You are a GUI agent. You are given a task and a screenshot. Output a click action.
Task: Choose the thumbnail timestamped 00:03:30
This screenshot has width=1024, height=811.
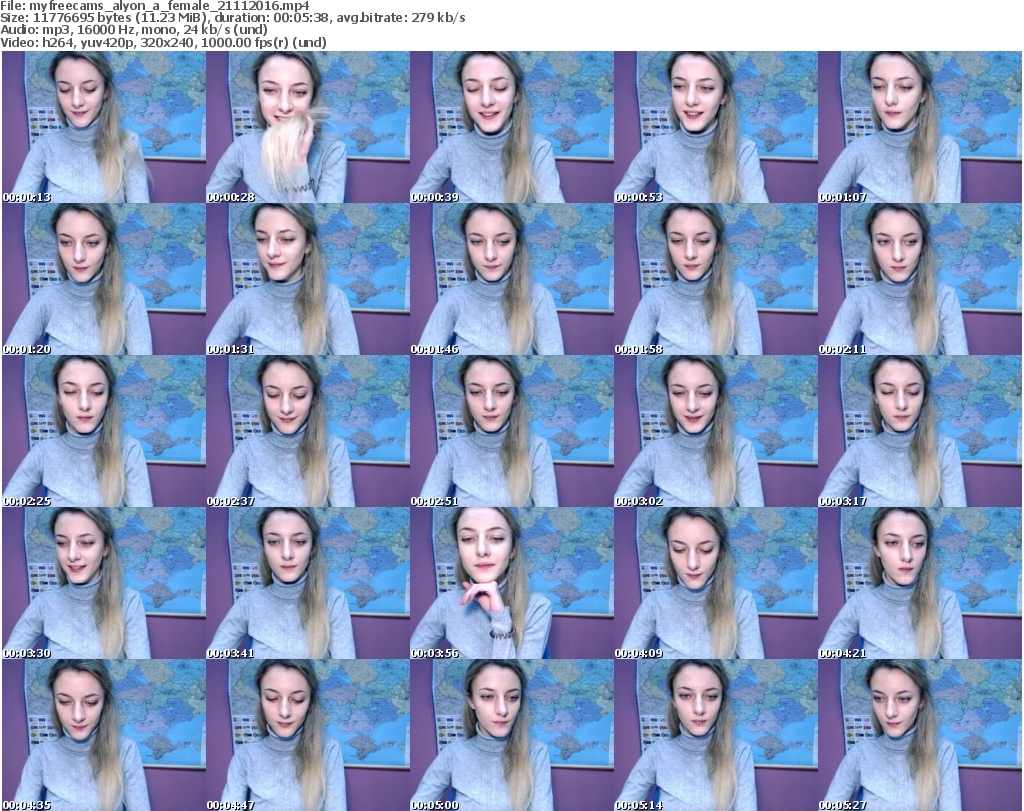[104, 583]
